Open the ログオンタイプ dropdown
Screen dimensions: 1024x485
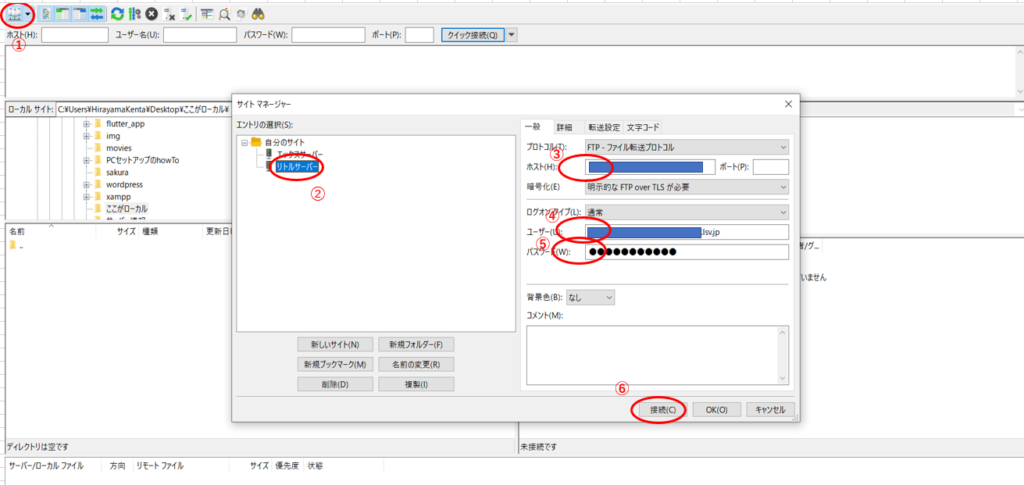point(686,212)
